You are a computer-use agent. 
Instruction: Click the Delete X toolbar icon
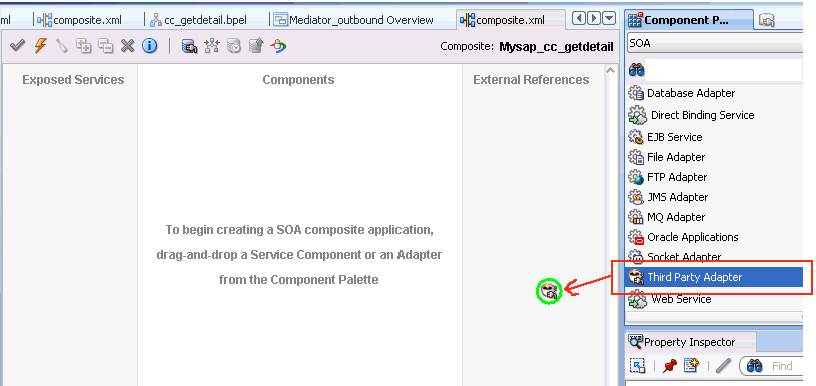click(128, 46)
